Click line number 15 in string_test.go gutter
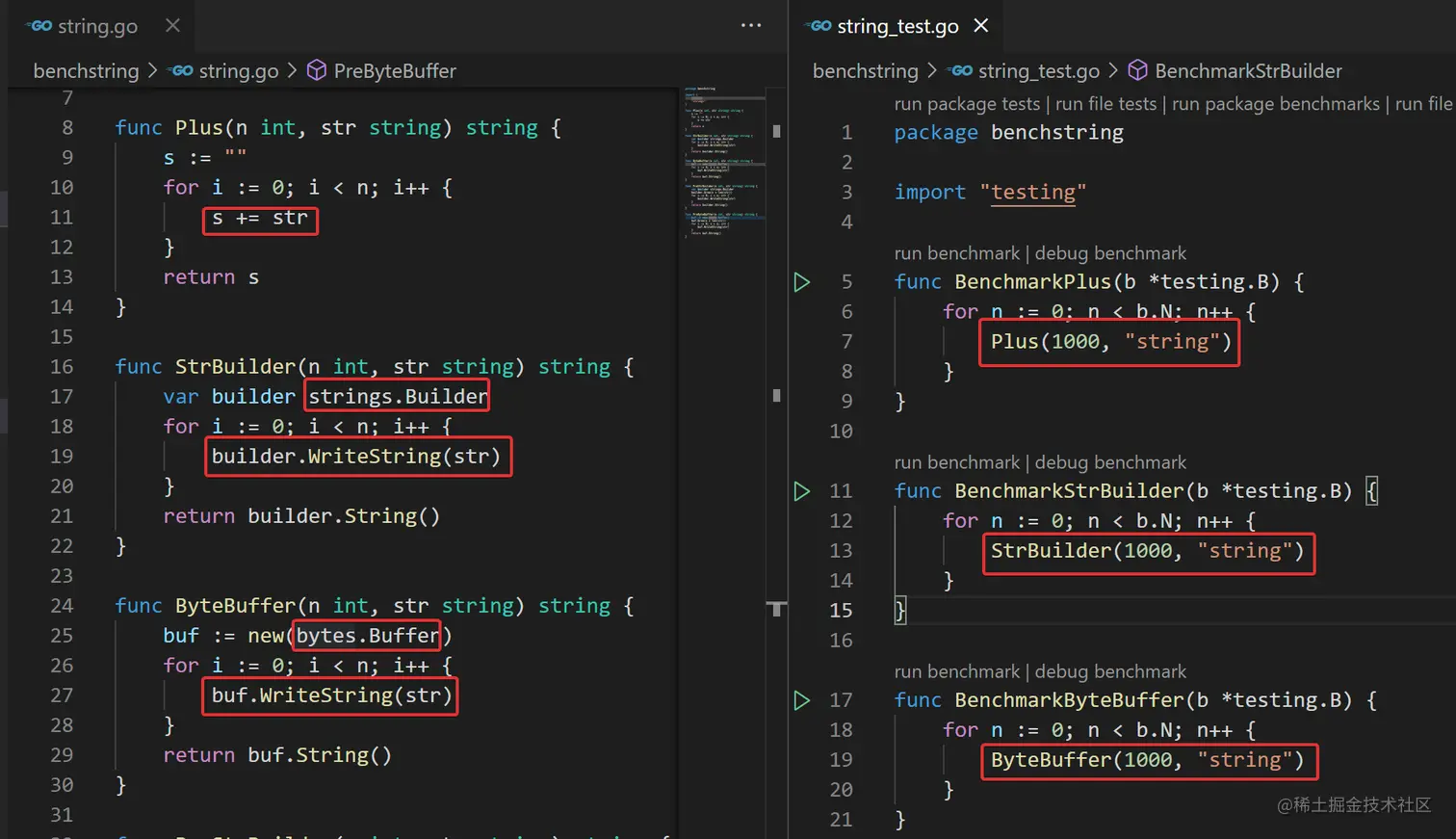The image size is (1456, 839). click(841, 611)
